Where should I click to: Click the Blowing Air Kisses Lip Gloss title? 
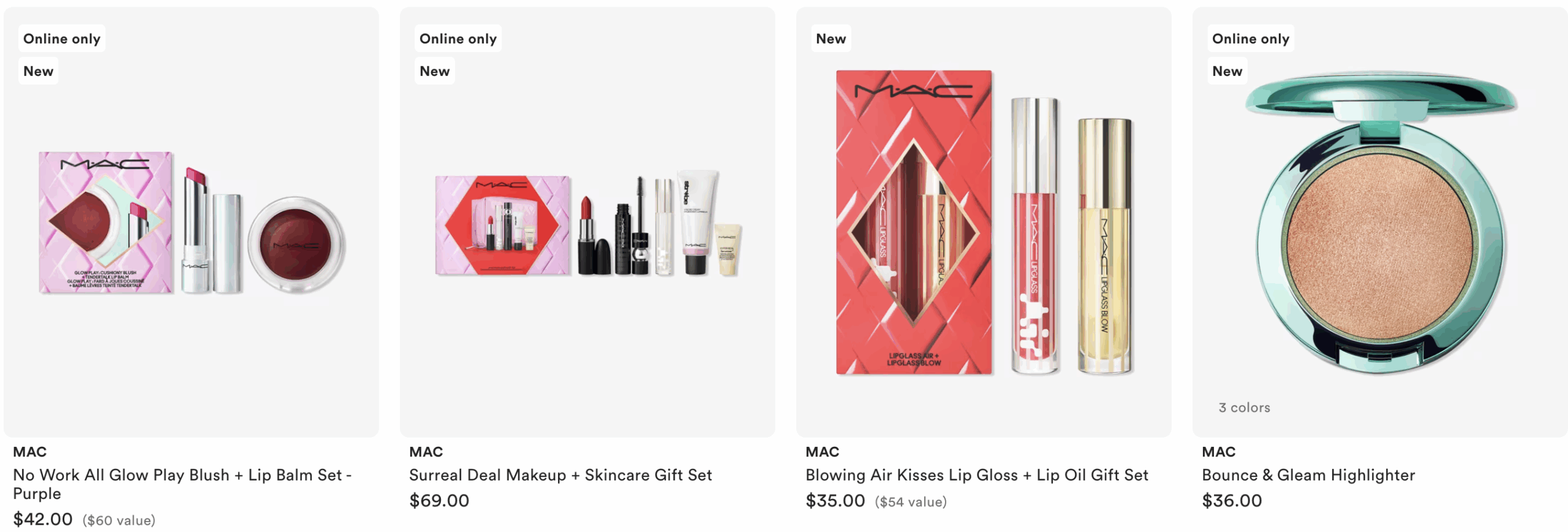coord(977,475)
